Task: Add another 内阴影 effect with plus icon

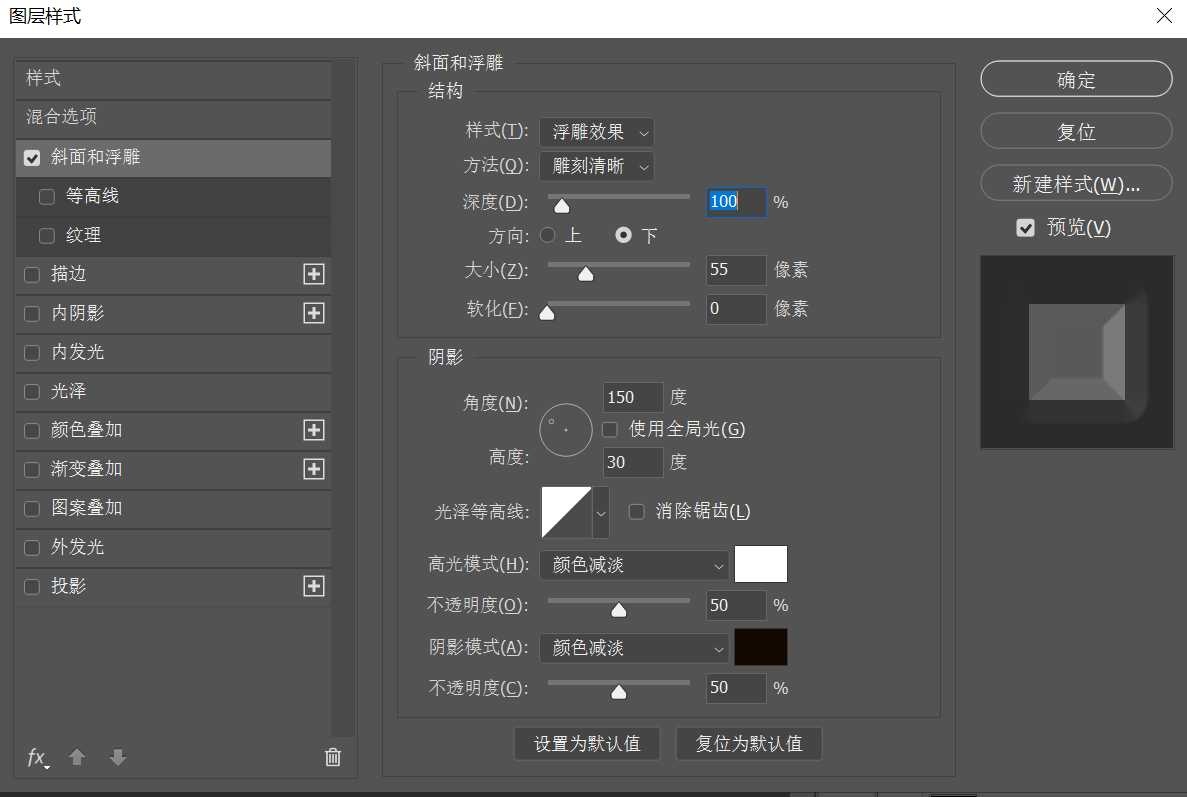Action: click(x=313, y=313)
